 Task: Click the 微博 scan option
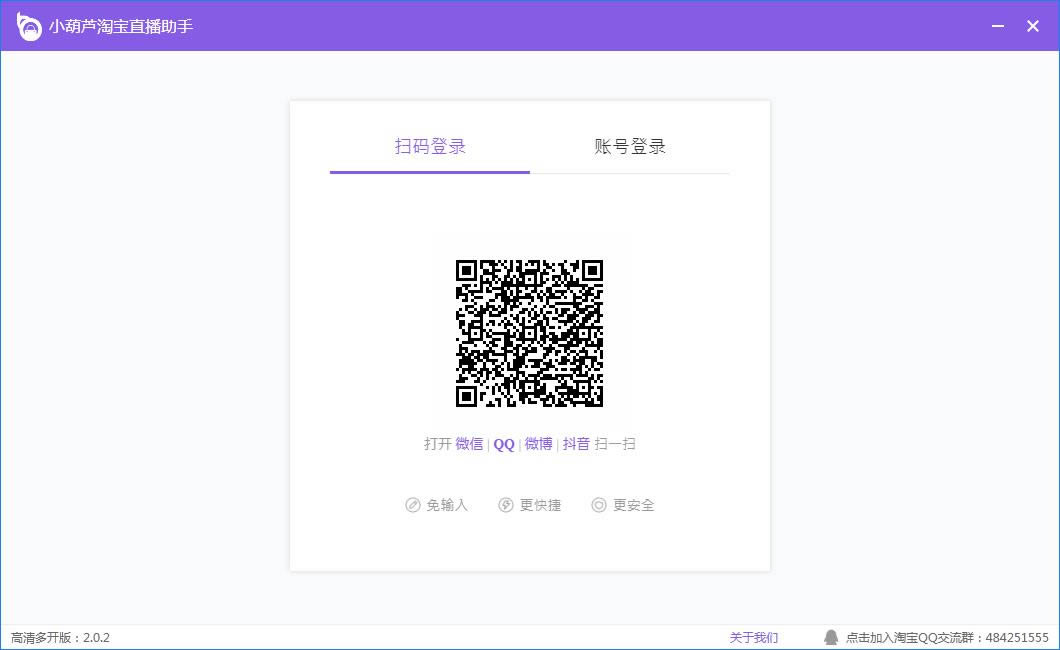pyautogui.click(x=538, y=444)
